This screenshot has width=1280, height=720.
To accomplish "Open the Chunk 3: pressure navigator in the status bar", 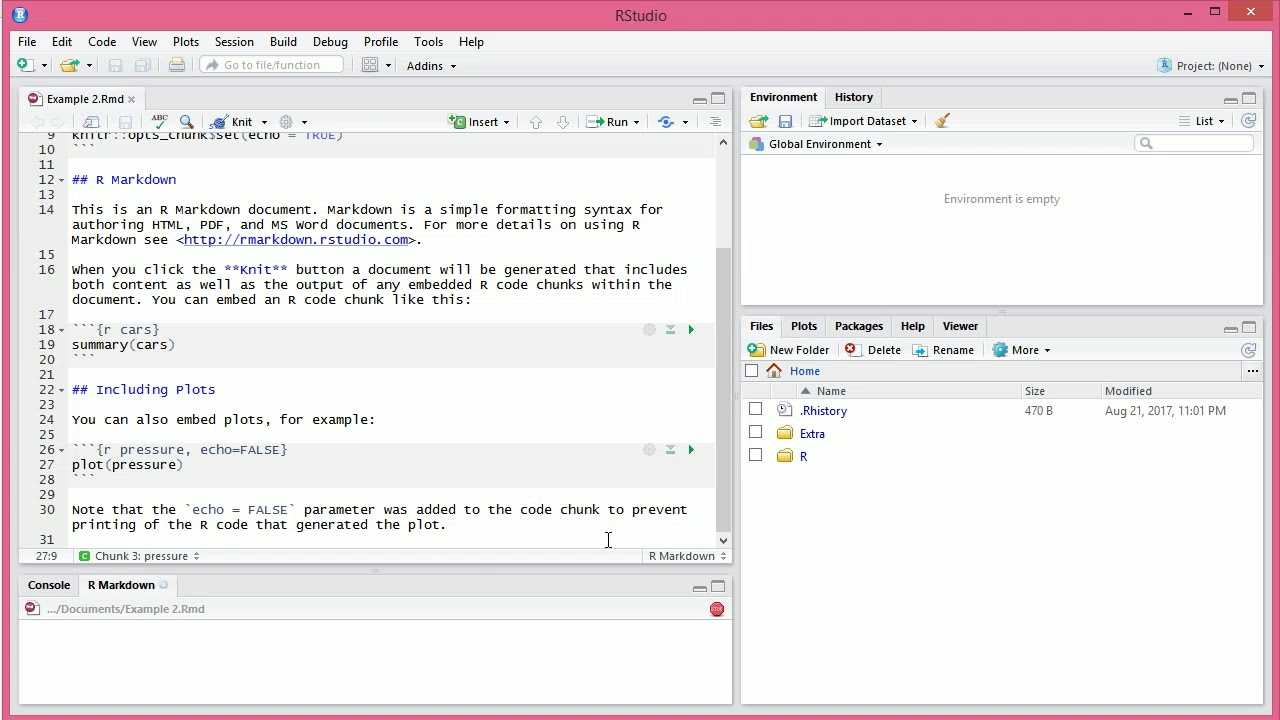I will click(140, 556).
